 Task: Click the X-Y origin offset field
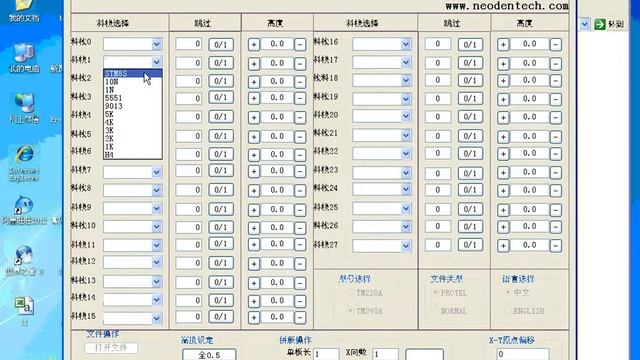click(523, 354)
